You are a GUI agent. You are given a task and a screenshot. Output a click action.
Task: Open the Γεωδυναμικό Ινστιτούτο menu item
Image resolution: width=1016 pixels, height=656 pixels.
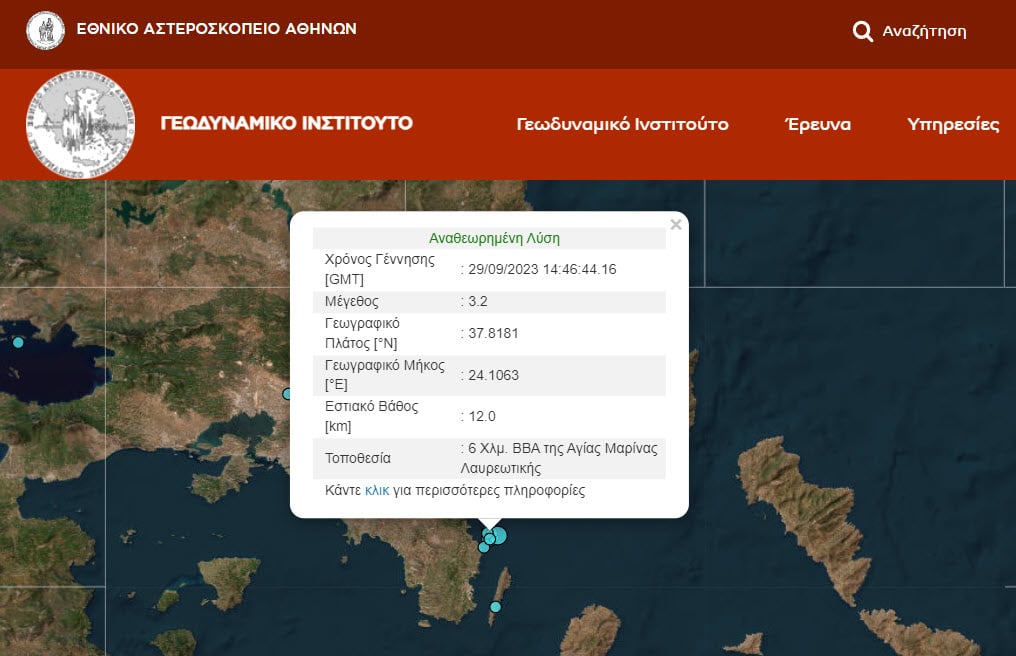(x=622, y=124)
